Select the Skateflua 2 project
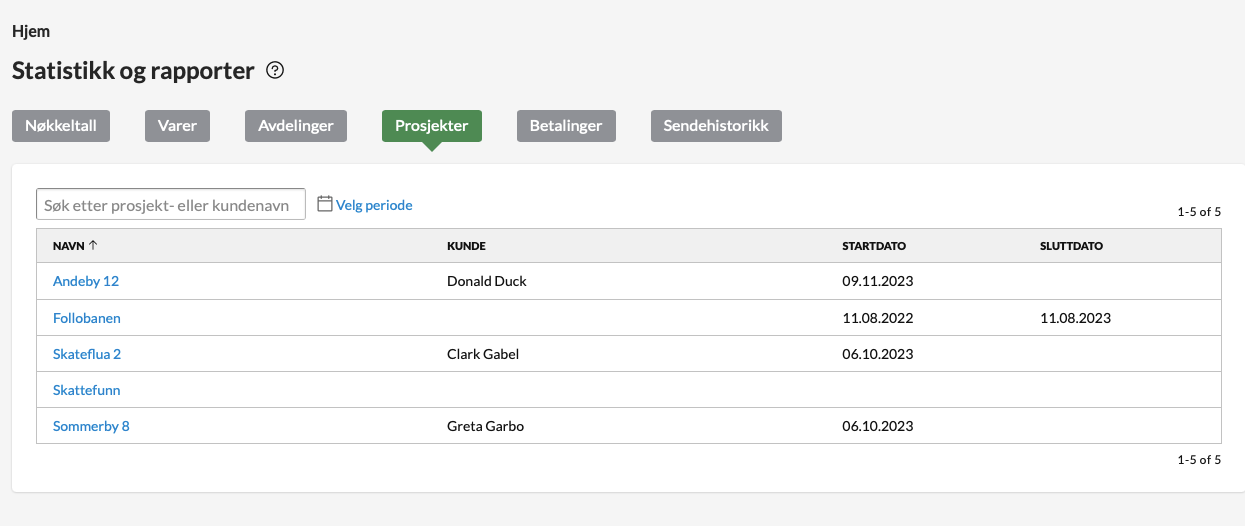This screenshot has height=526, width=1245. (x=87, y=354)
